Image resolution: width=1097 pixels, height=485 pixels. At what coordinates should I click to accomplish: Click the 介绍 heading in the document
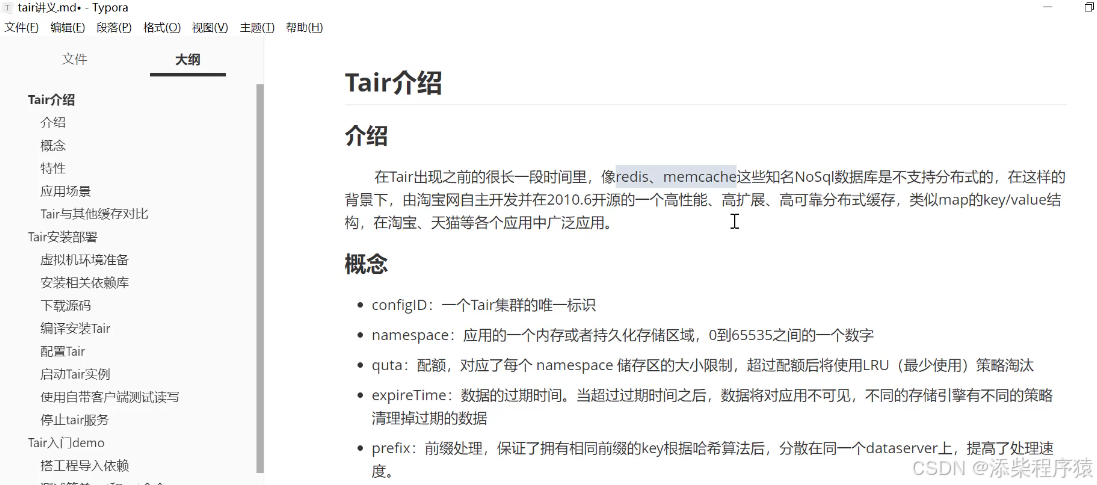(367, 135)
